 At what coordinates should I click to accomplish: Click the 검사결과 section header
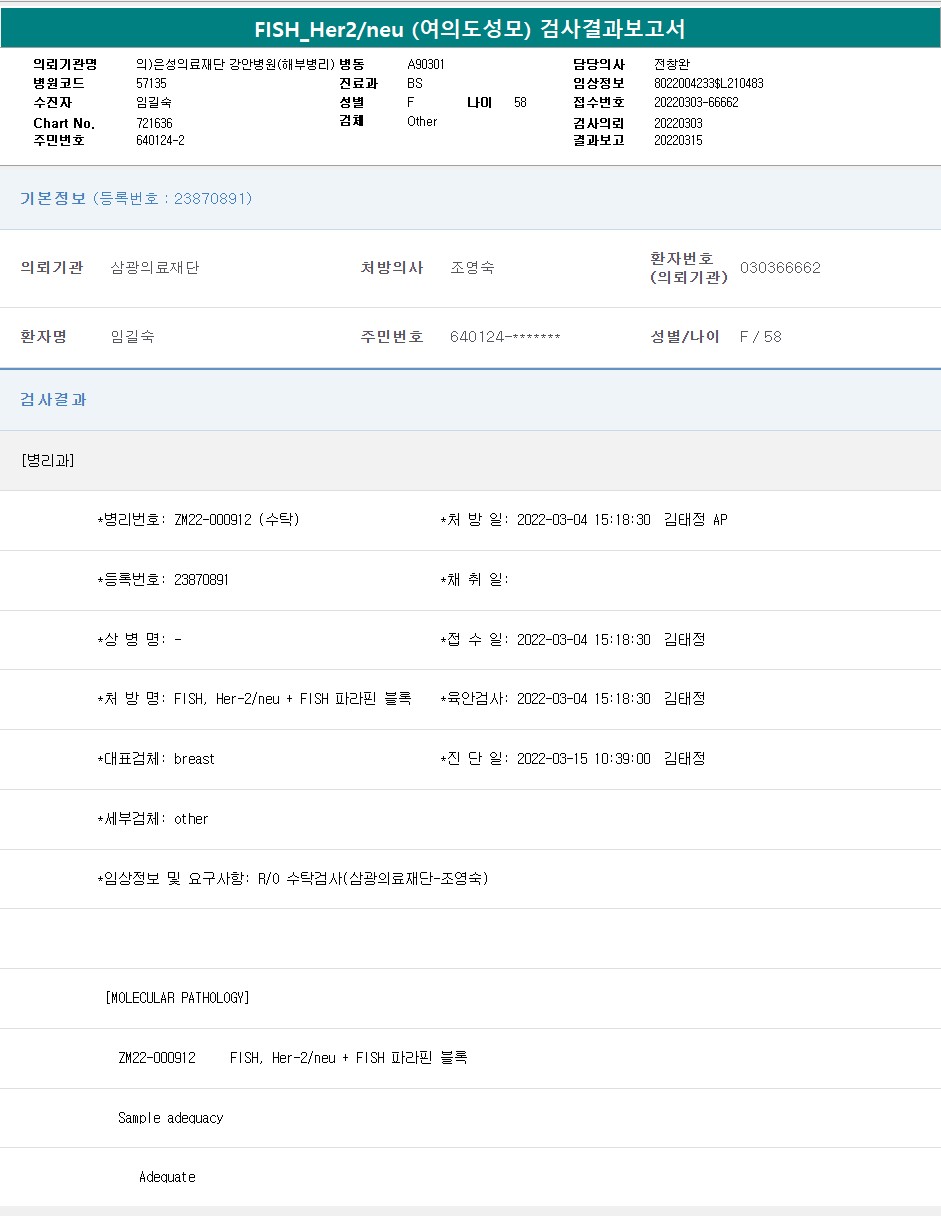[x=54, y=400]
